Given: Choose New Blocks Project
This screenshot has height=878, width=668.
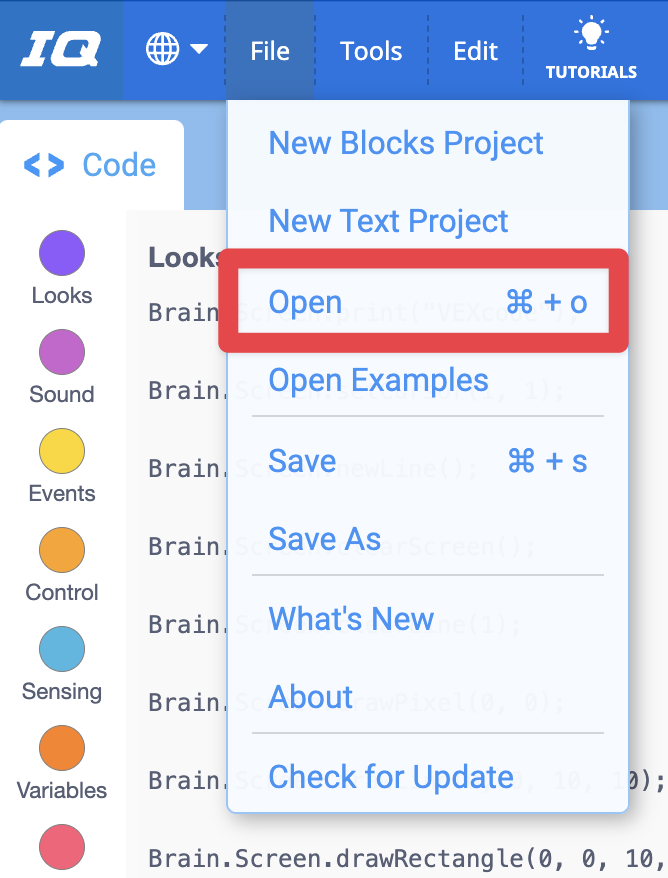Looking at the screenshot, I should pyautogui.click(x=406, y=143).
